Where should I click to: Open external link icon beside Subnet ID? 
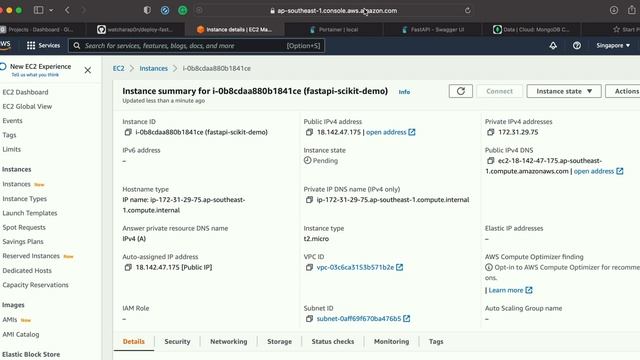click(407, 319)
